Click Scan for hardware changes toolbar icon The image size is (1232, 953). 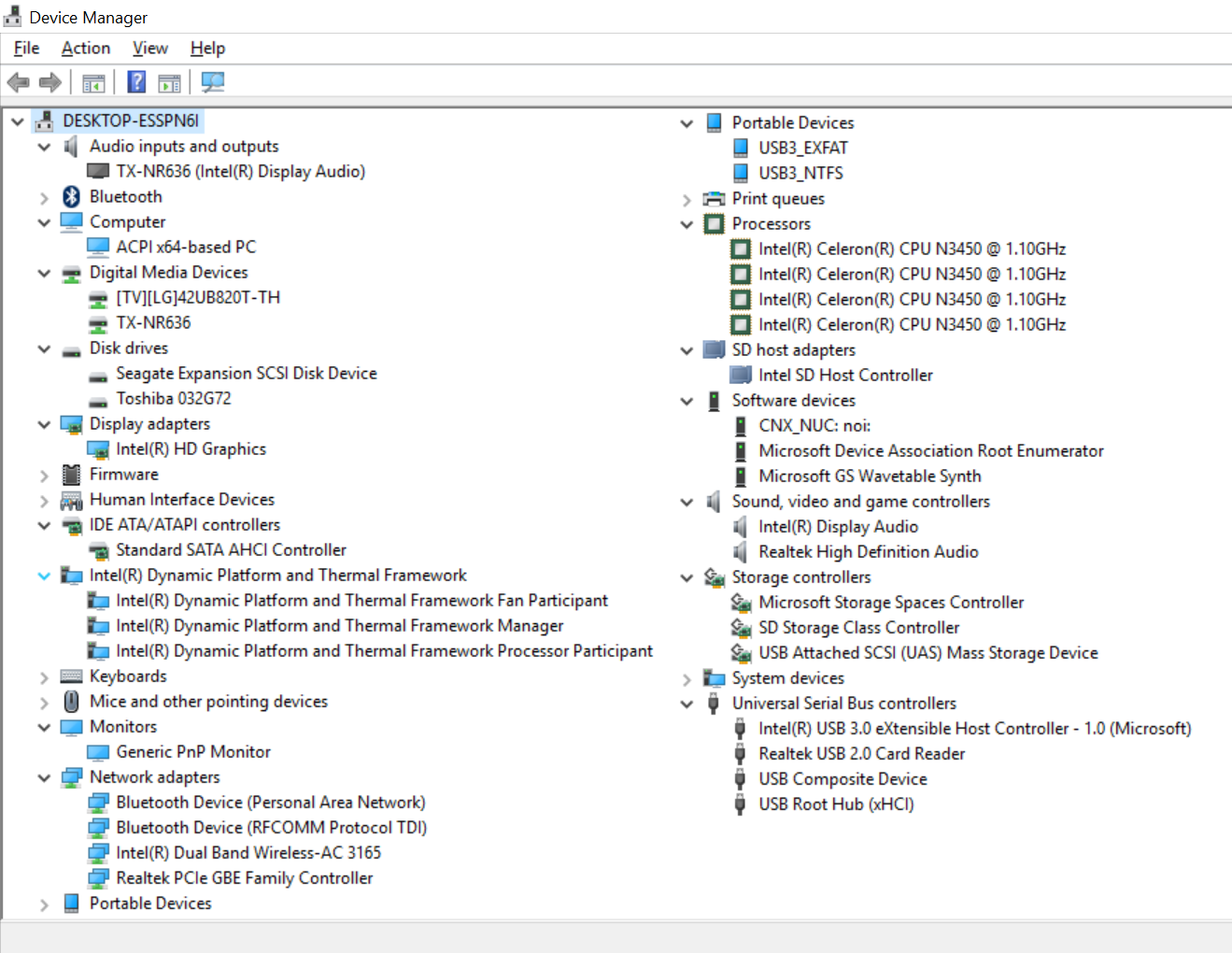213,82
